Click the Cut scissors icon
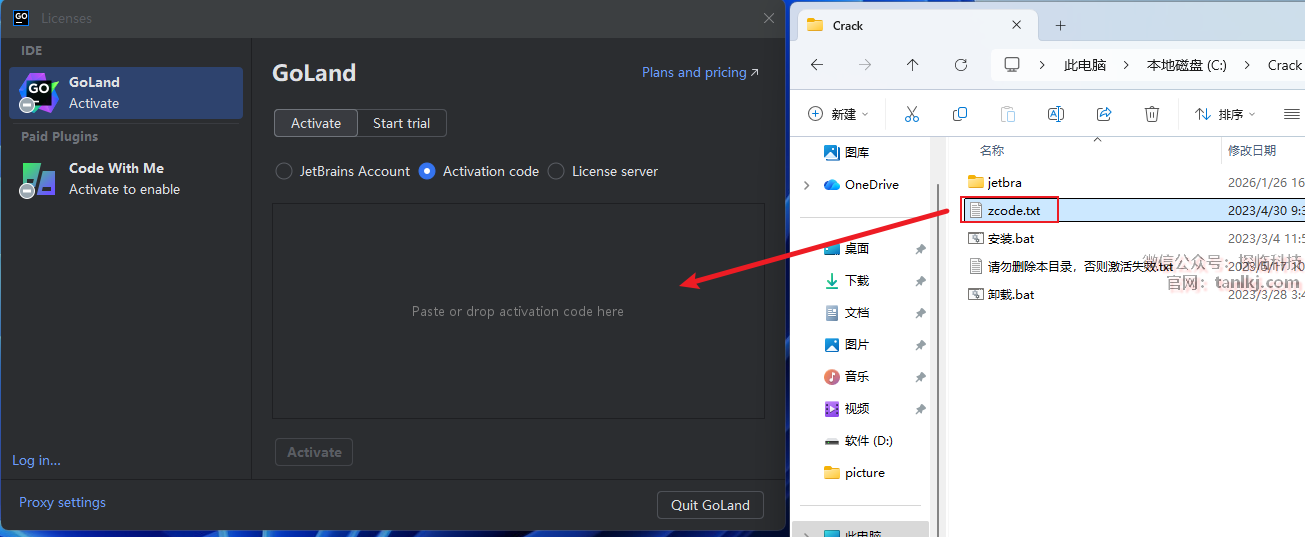1305x537 pixels. tap(911, 114)
